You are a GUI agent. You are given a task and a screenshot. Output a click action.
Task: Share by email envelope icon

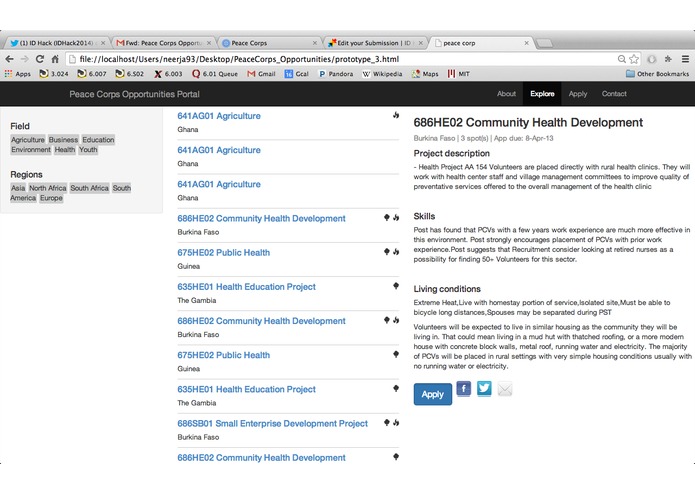point(505,389)
